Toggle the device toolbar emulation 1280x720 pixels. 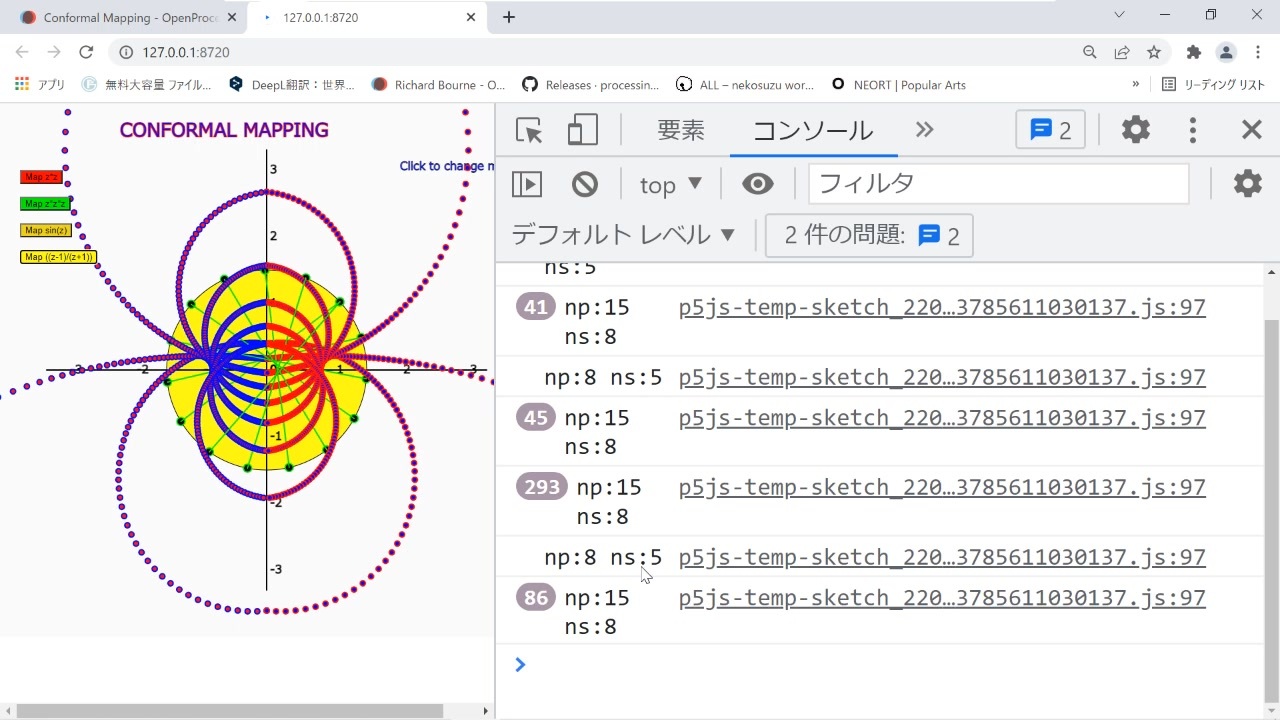(582, 130)
